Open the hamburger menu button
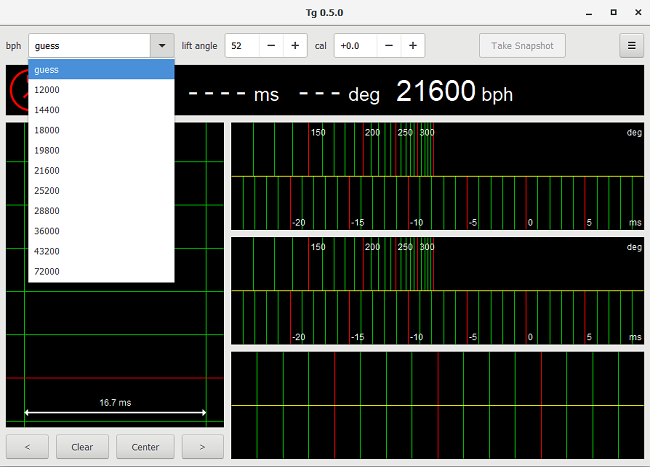Image resolution: width=650 pixels, height=467 pixels. pos(630,46)
